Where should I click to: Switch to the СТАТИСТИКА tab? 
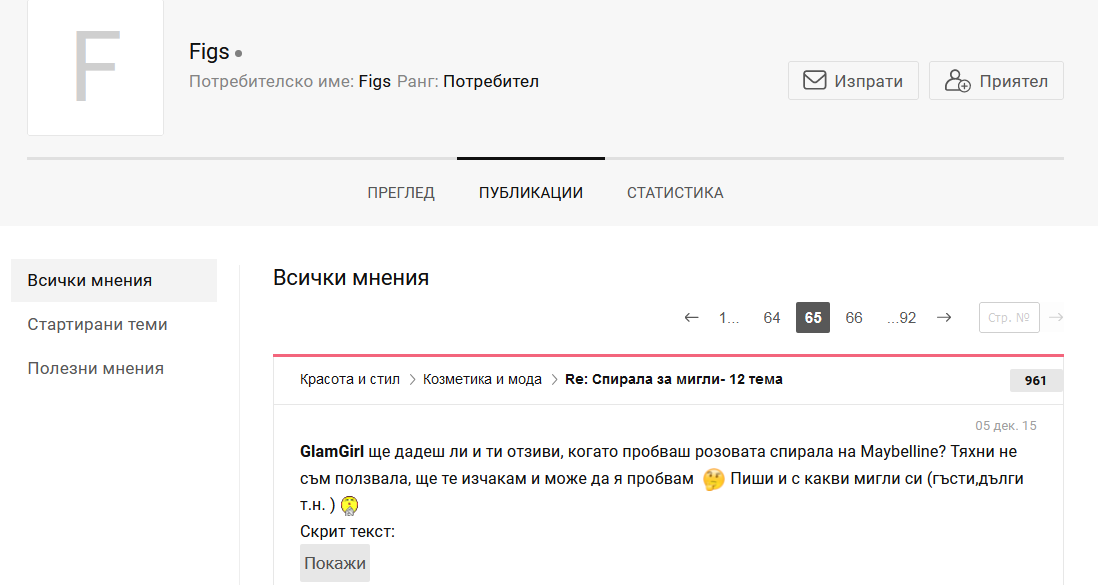(x=675, y=193)
